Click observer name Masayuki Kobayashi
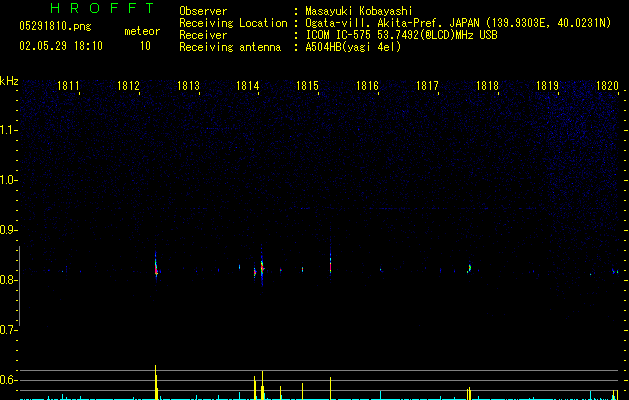The image size is (629, 400). pos(359,11)
